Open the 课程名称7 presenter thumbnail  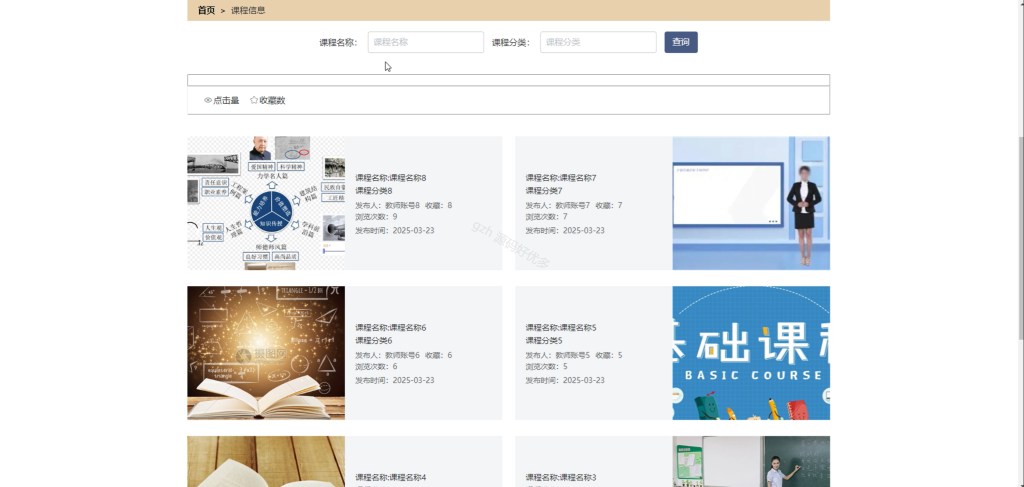pos(751,203)
